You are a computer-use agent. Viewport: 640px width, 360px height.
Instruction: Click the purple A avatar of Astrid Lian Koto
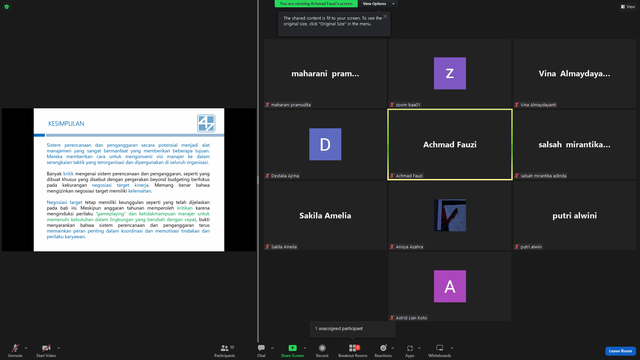(450, 287)
